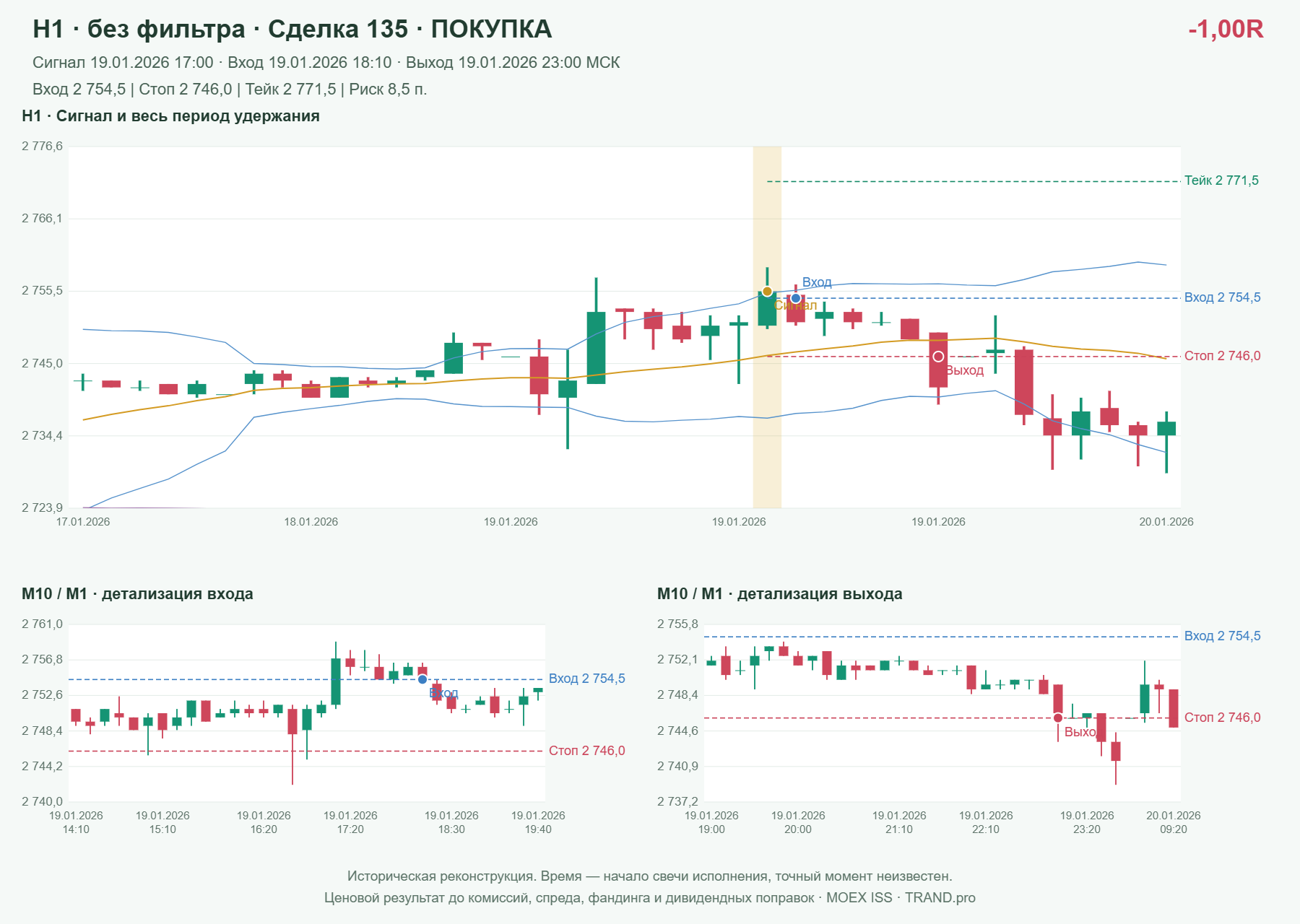1300x924 pixels.
Task: Click 'Вход 2 754,5' label in exit detail chart
Action: point(1222,636)
